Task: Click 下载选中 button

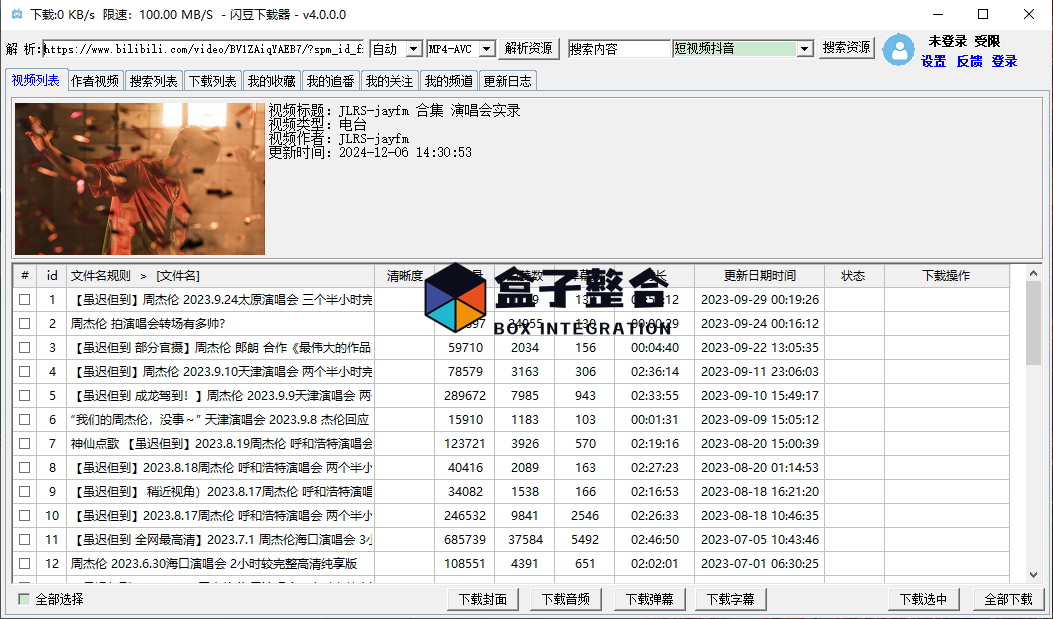Action: [x=923, y=600]
